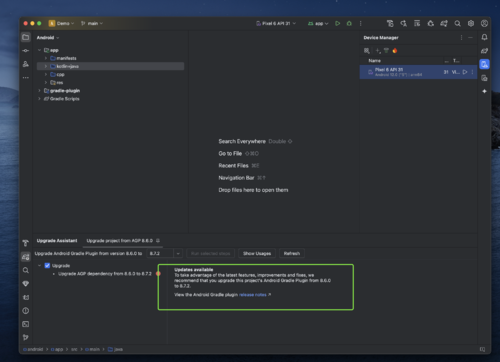This screenshot has height=362, width=500.
Task: Open Pixel 6 API 31 device selector in toolbar
Action: point(276,23)
